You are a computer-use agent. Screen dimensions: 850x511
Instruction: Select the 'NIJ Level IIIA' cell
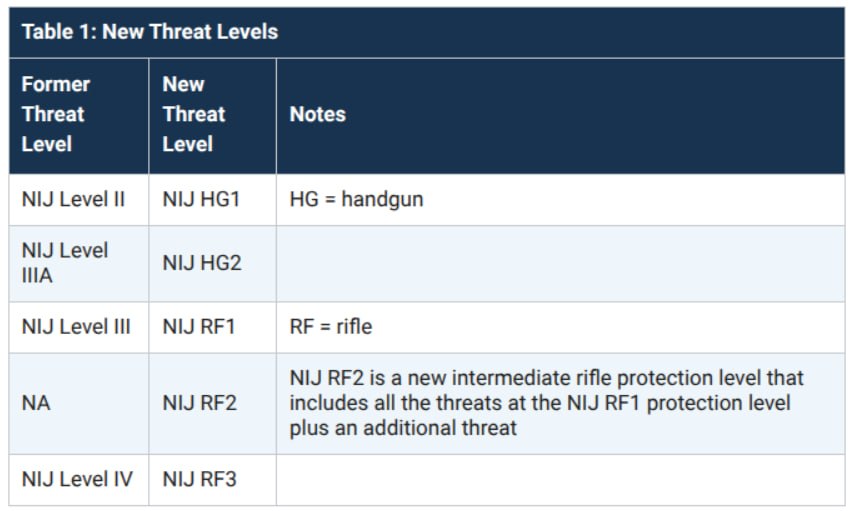pyautogui.click(x=79, y=263)
